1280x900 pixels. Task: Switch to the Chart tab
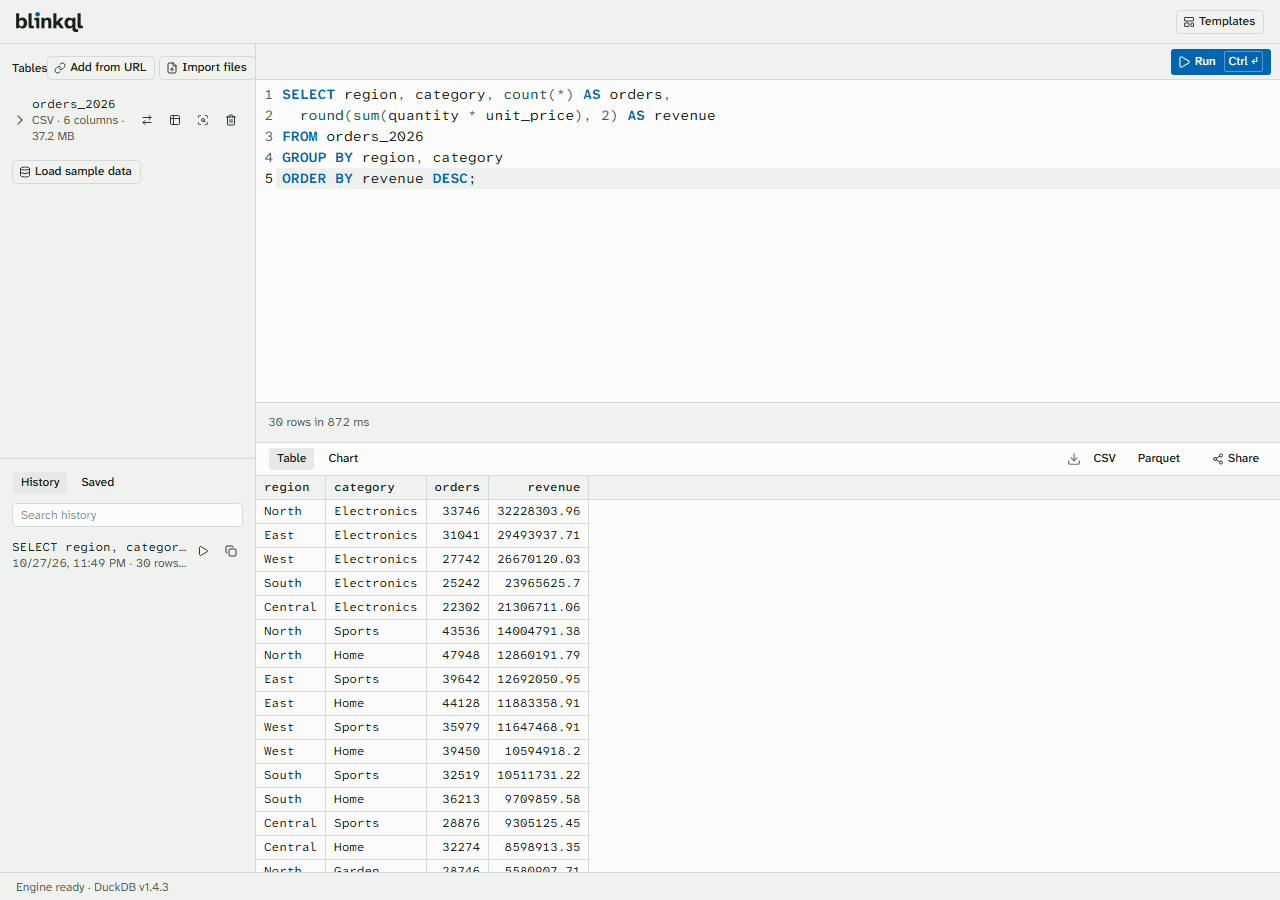point(343,459)
